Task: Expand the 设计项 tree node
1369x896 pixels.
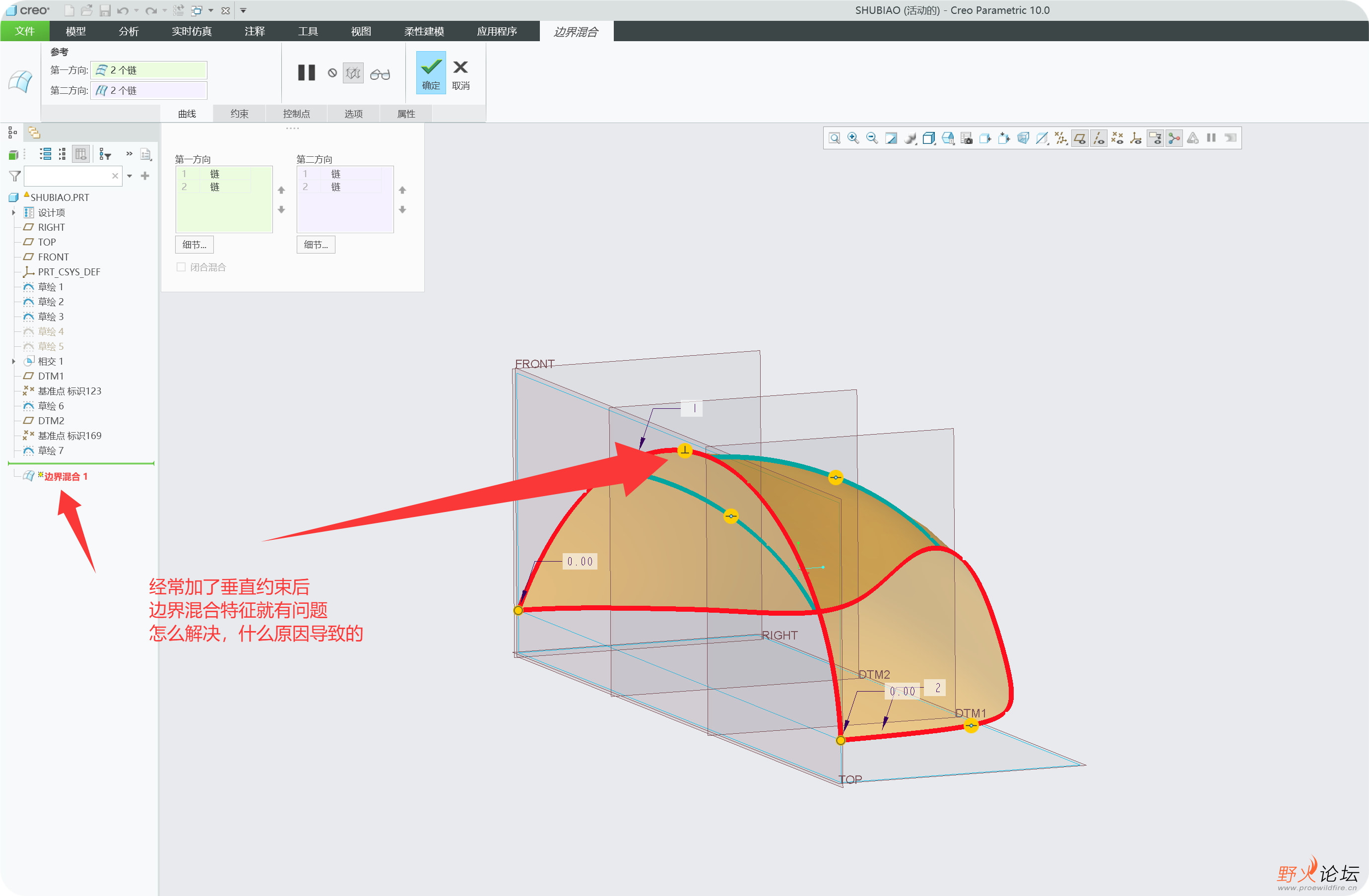Action: click(14, 212)
